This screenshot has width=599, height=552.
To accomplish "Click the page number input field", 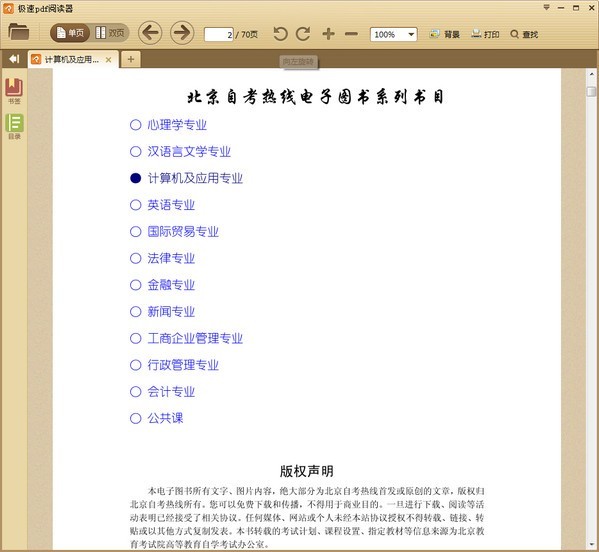I will 219,34.
